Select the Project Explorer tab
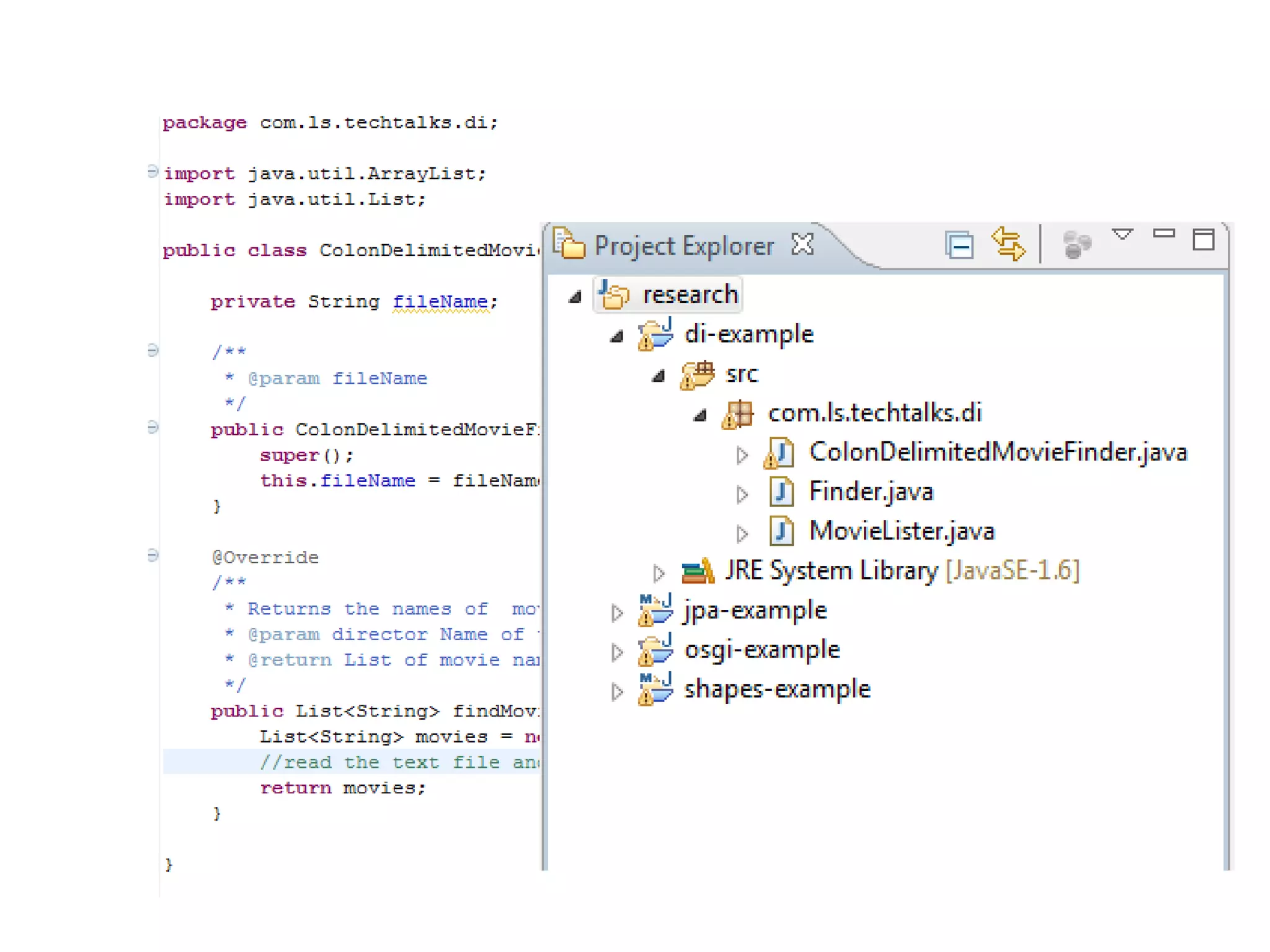 point(683,246)
